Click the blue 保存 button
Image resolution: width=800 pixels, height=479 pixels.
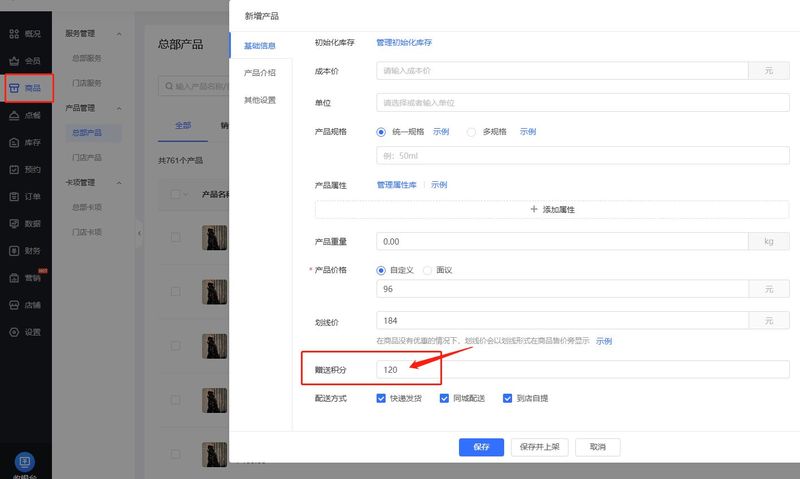pos(481,447)
